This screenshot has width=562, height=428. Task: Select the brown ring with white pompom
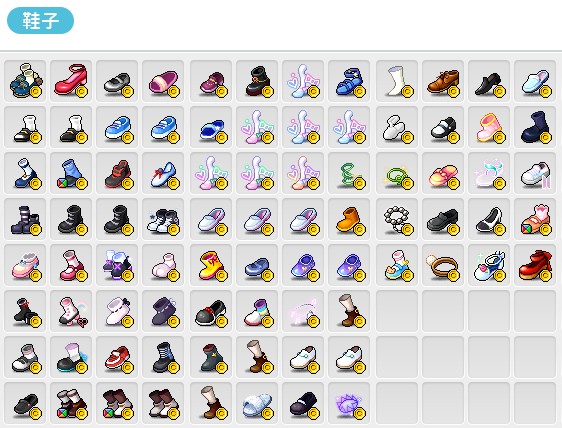(x=443, y=265)
